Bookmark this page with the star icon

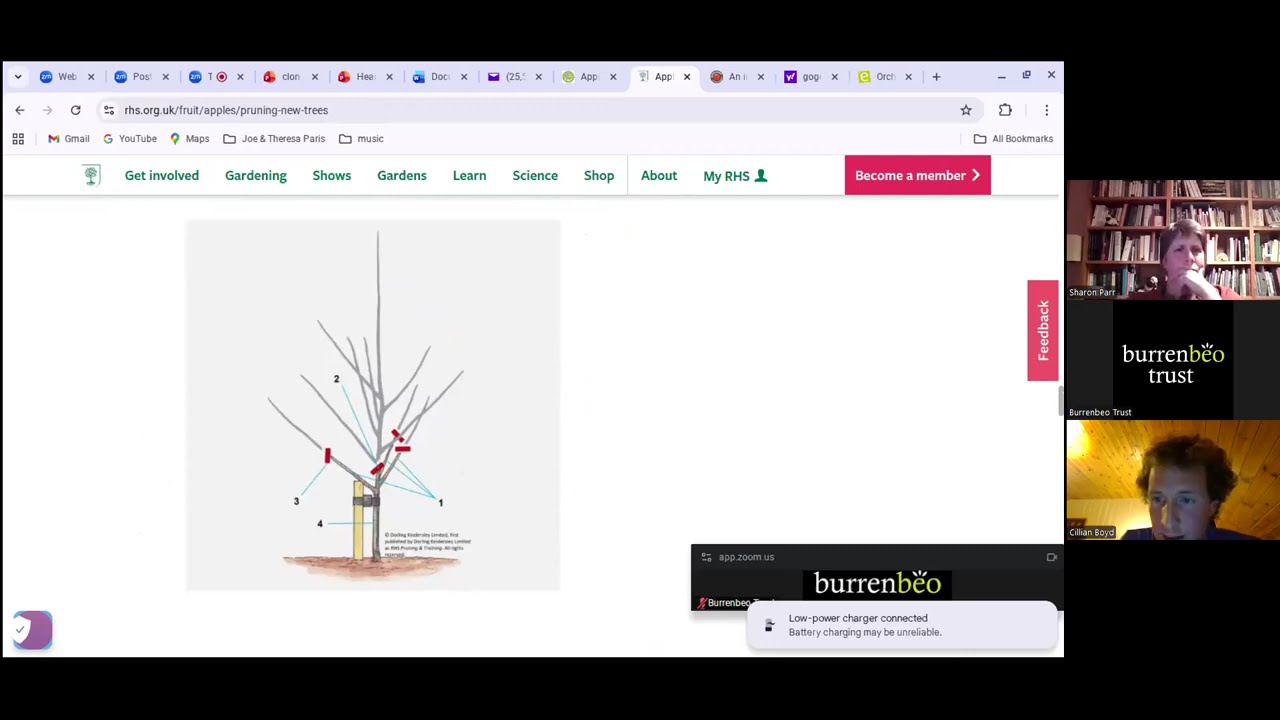(x=966, y=110)
